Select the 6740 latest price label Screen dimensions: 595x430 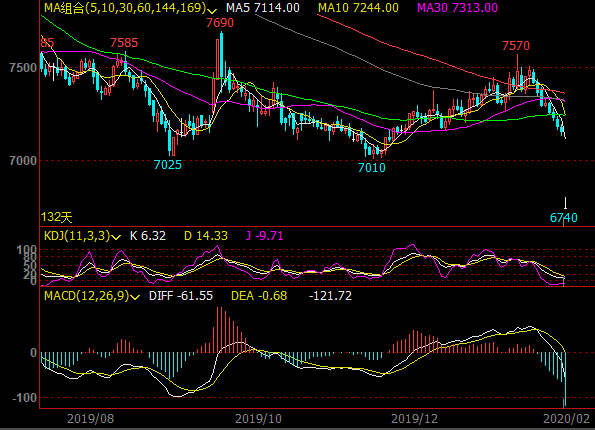point(564,218)
